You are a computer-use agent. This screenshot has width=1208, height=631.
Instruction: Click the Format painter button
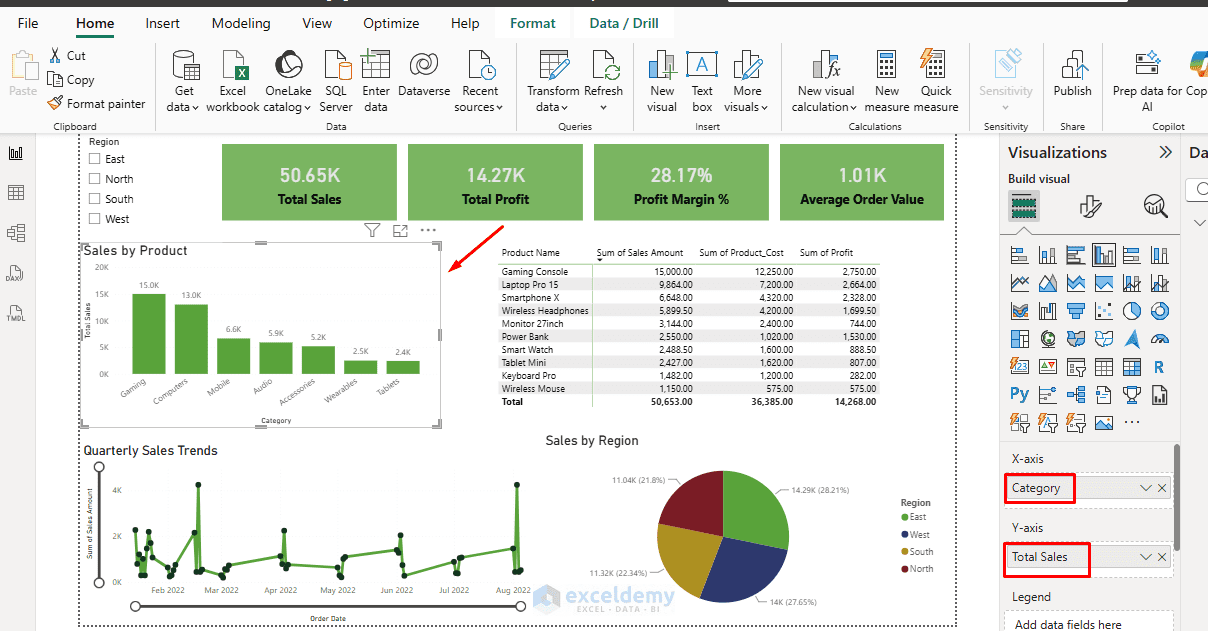click(97, 104)
